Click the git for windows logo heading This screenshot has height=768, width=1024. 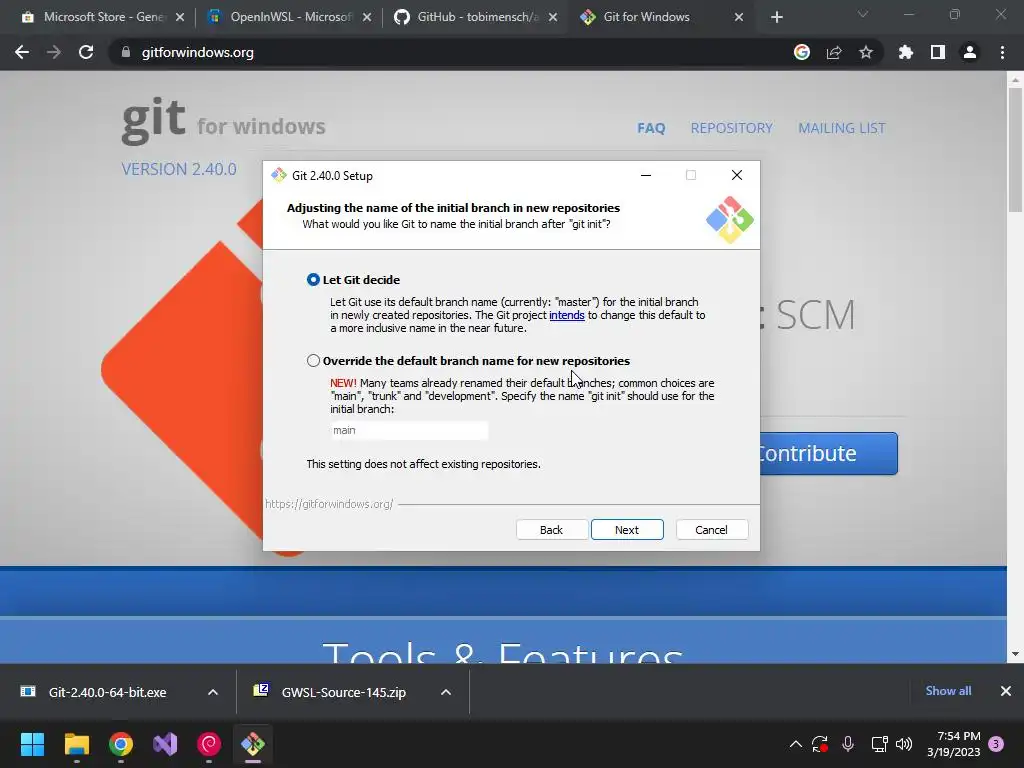point(223,121)
